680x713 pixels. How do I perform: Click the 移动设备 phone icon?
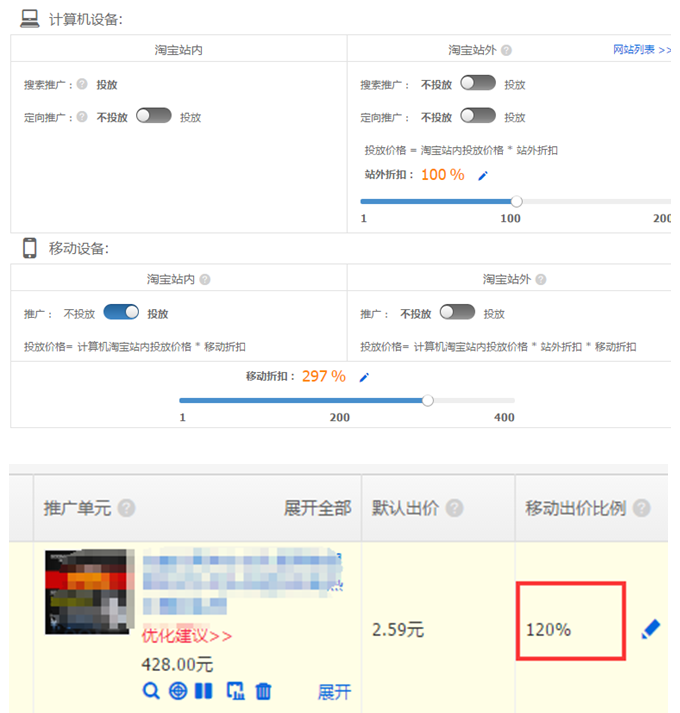pyautogui.click(x=30, y=248)
